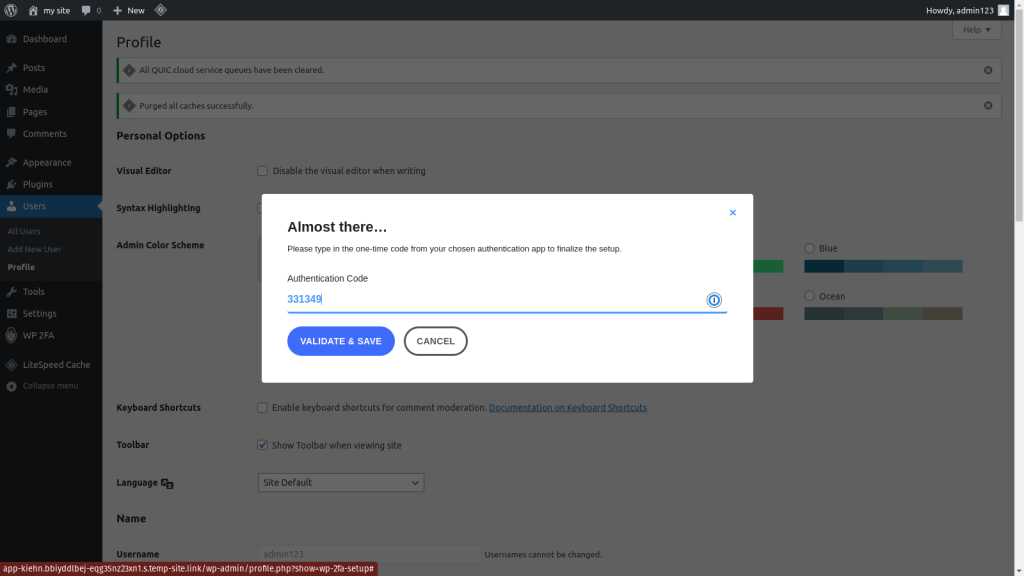Expand the Help panel at top right
Screen dimensions: 1024x576
coord(975,30)
